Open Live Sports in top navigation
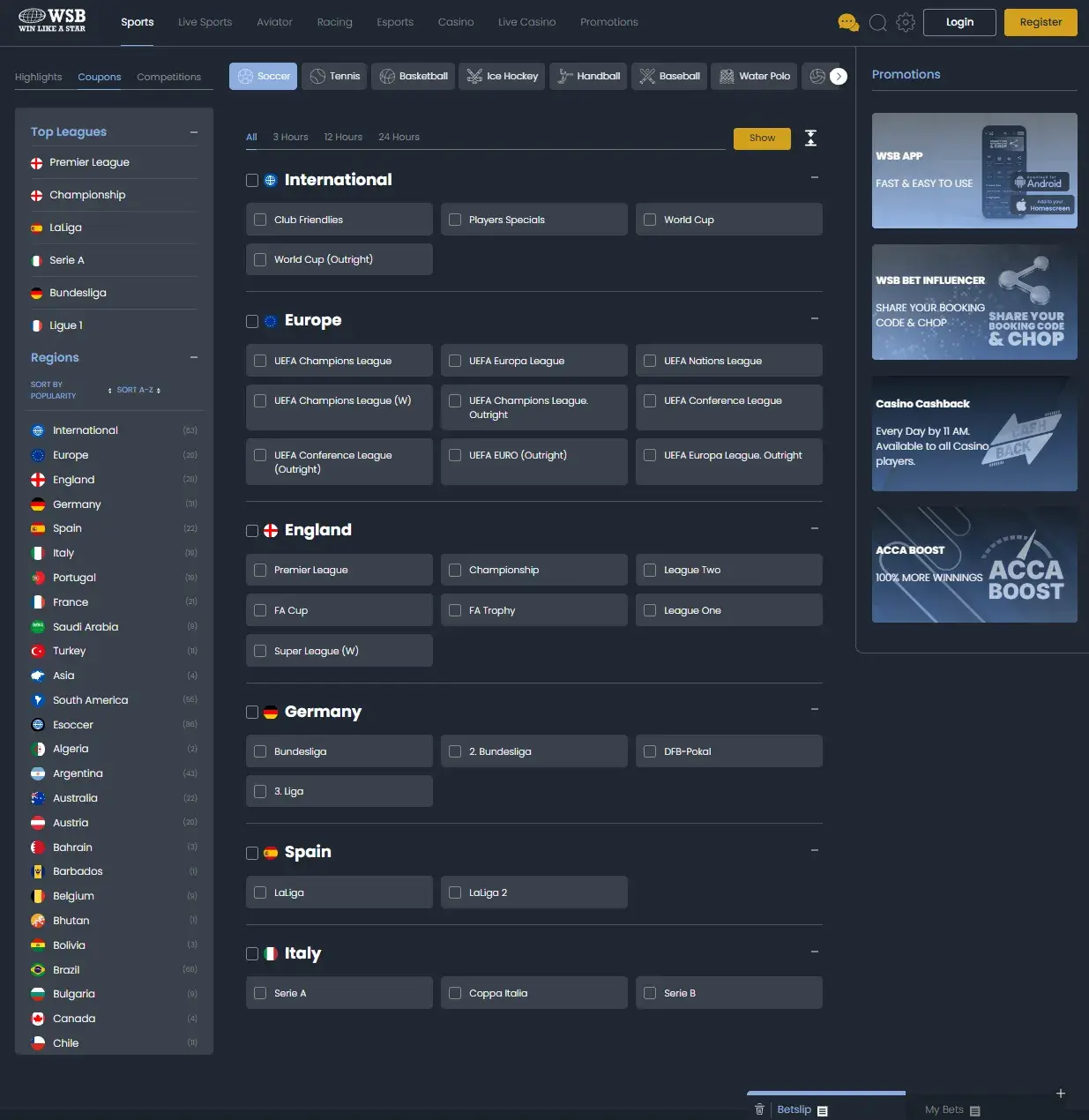This screenshot has width=1089, height=1120. tap(205, 22)
